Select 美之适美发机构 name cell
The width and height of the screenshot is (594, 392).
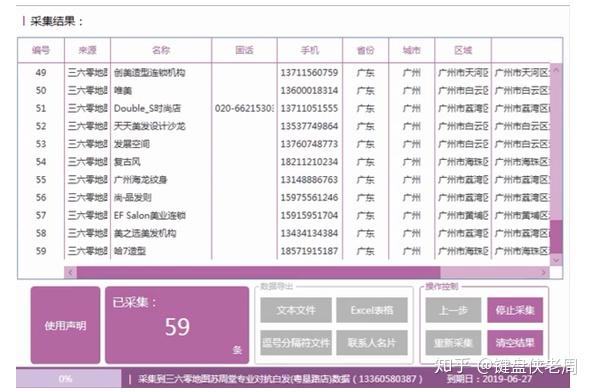[145, 233]
